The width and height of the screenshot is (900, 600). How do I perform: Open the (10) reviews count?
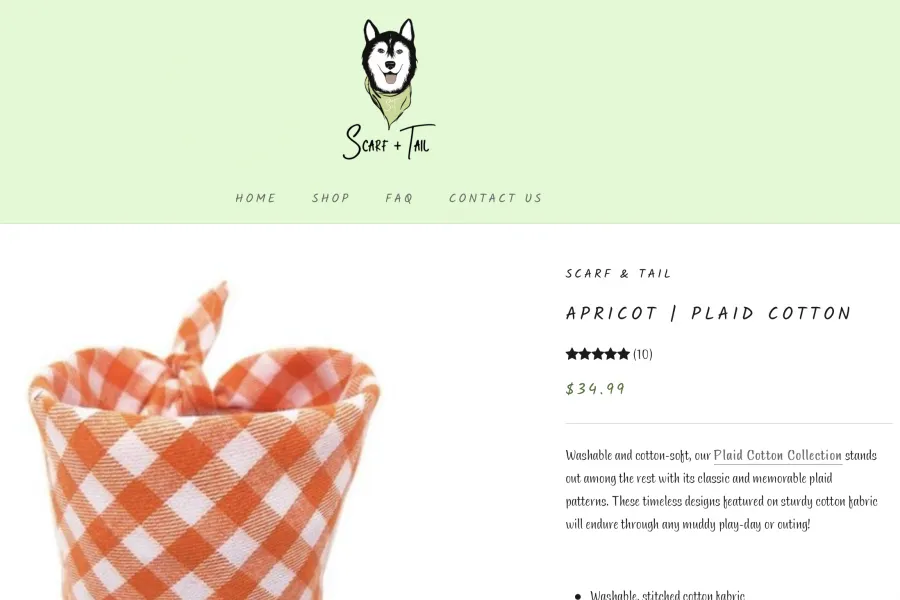click(x=643, y=354)
